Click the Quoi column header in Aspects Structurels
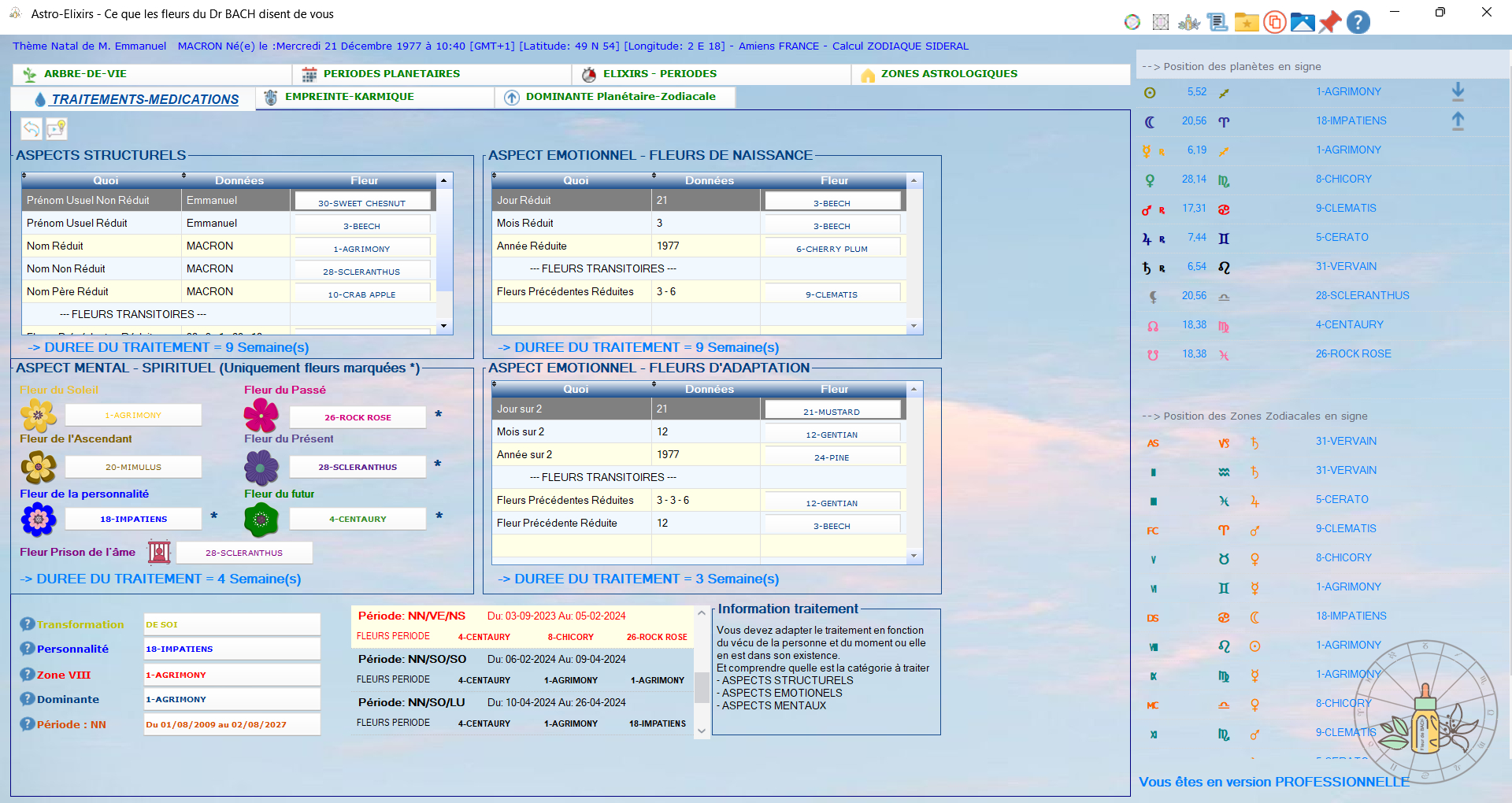Image resolution: width=1512 pixels, height=803 pixels. (105, 180)
